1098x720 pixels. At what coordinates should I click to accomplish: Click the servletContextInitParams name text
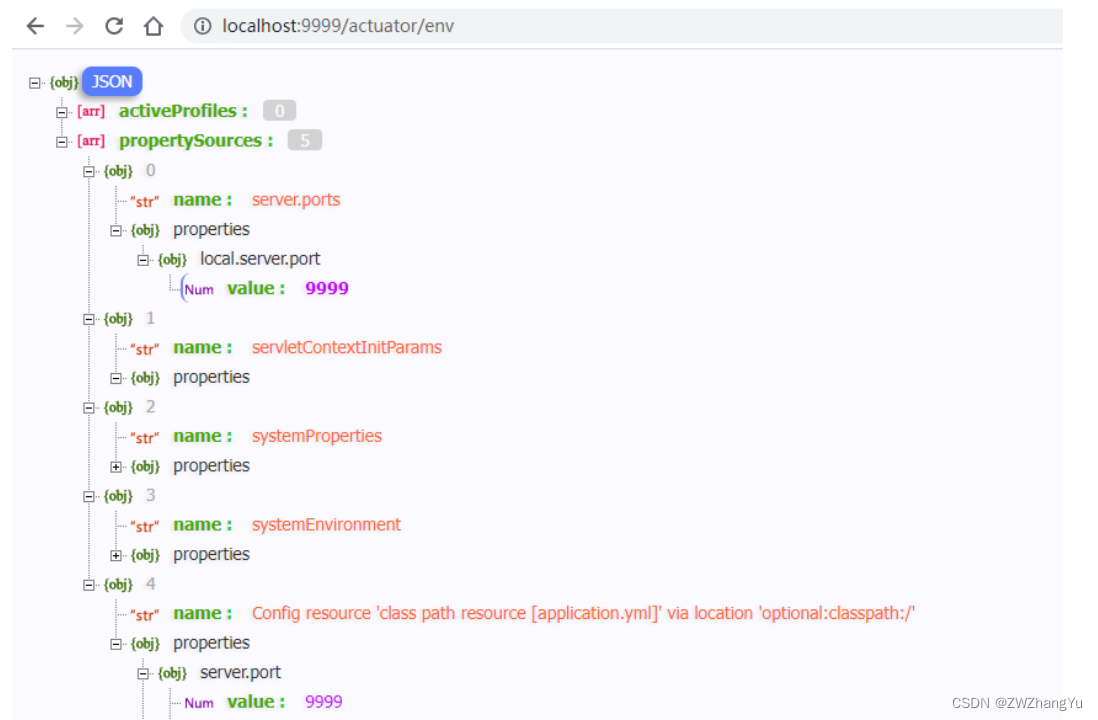point(346,347)
